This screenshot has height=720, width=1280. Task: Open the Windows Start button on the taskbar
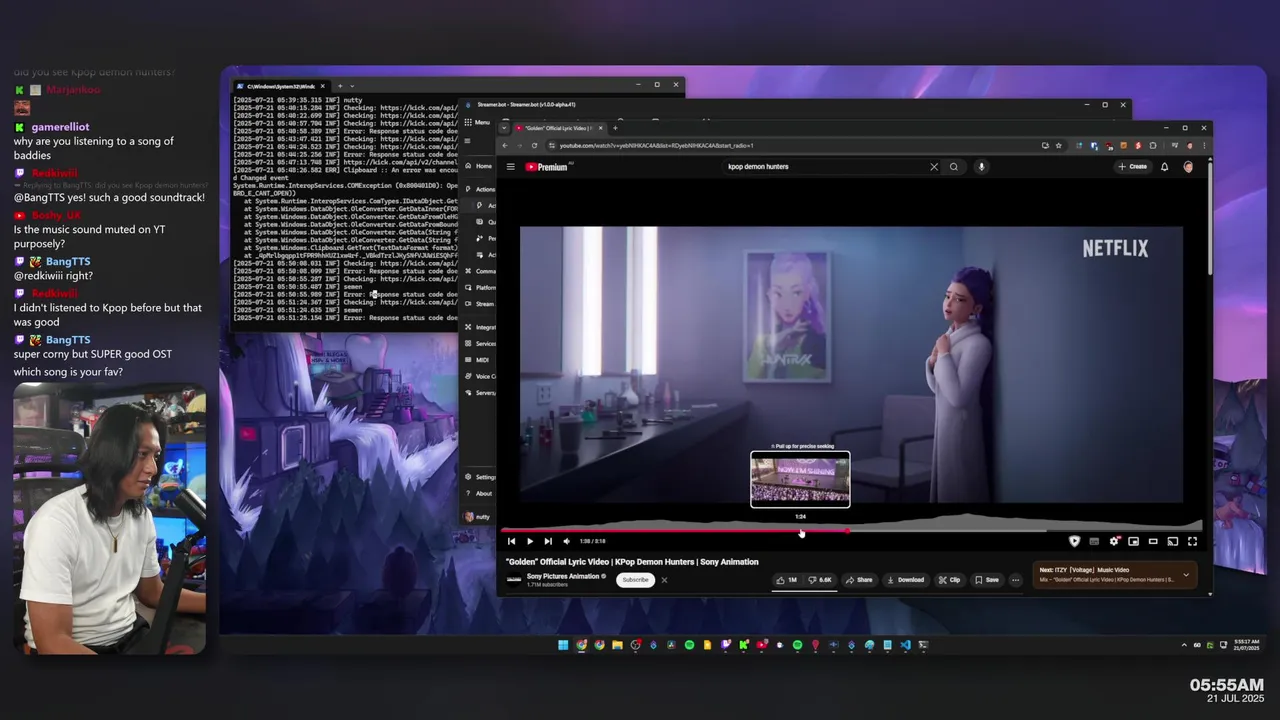coord(563,645)
